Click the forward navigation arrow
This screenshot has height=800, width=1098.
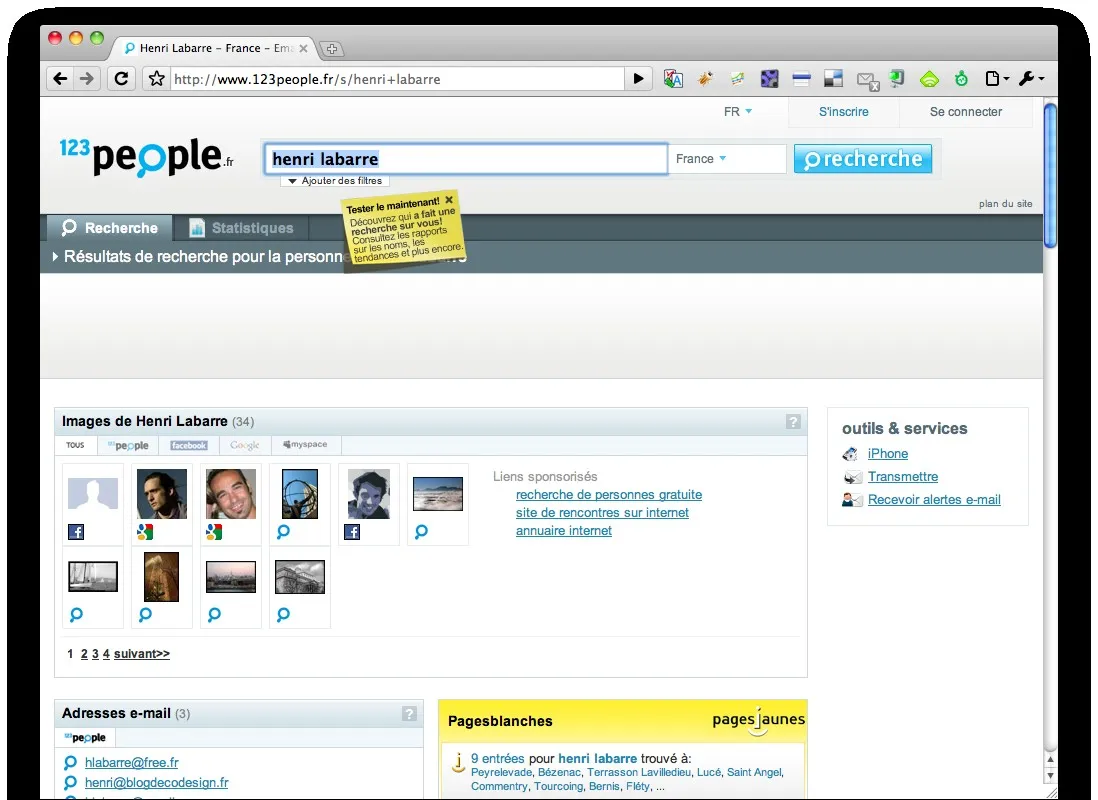click(x=87, y=78)
